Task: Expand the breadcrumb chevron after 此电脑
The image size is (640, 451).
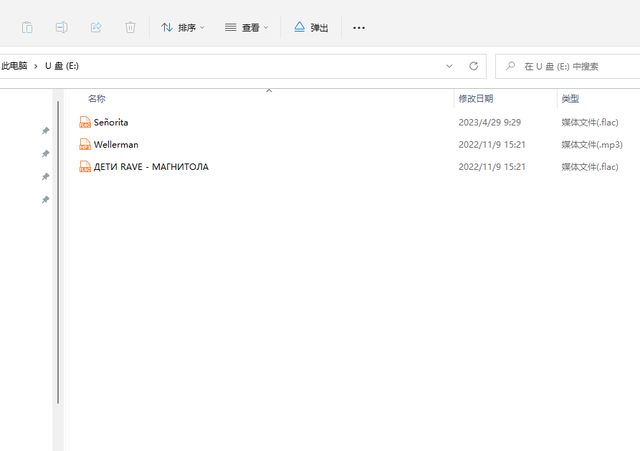Action: pyautogui.click(x=36, y=66)
